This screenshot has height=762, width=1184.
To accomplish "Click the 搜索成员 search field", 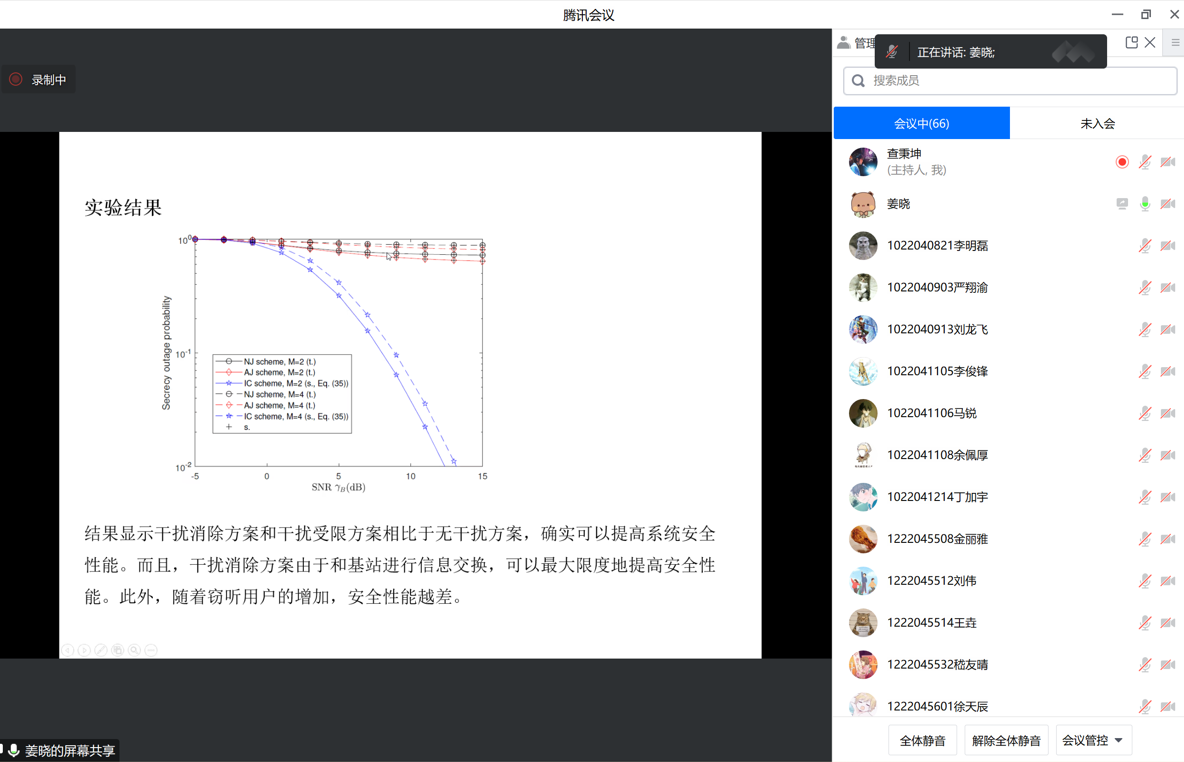I will tap(1010, 81).
